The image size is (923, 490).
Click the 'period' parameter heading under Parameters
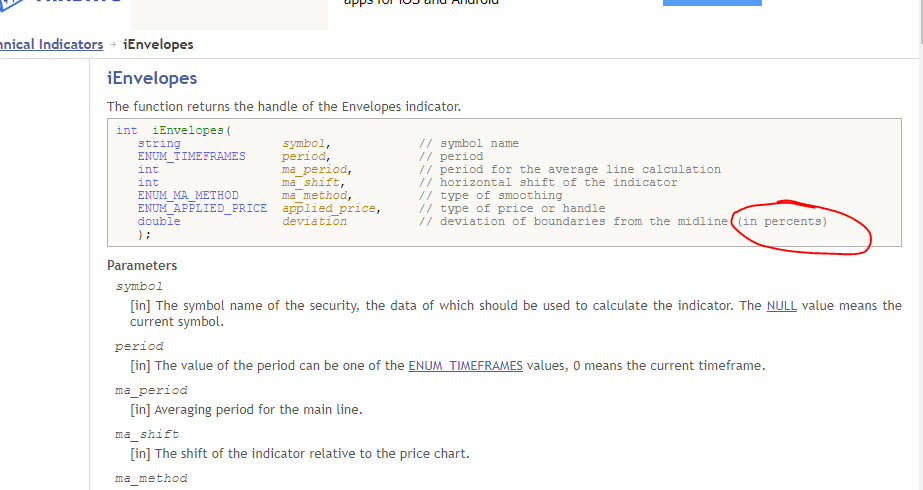[139, 346]
